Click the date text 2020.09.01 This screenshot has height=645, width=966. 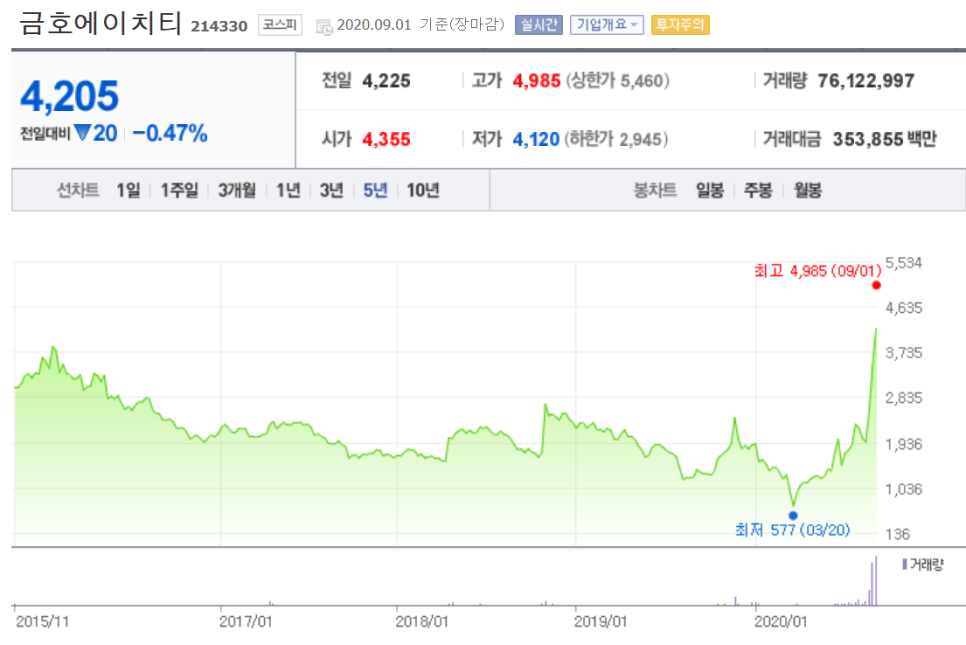coord(374,25)
